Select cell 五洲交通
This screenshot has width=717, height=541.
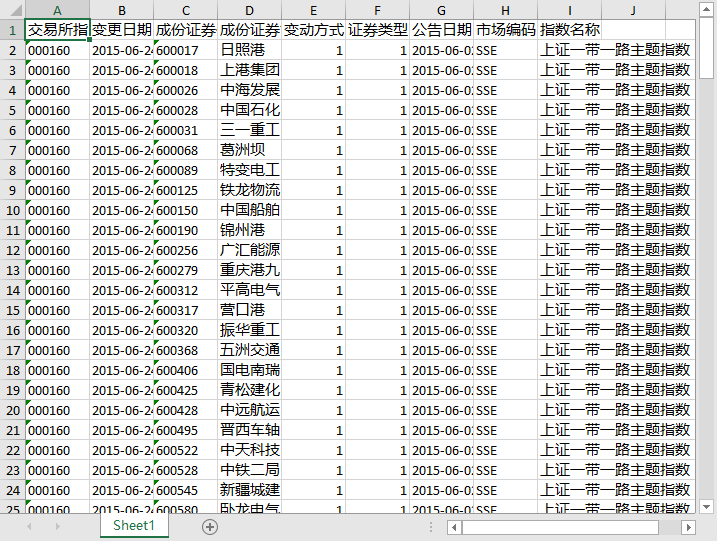250,350
